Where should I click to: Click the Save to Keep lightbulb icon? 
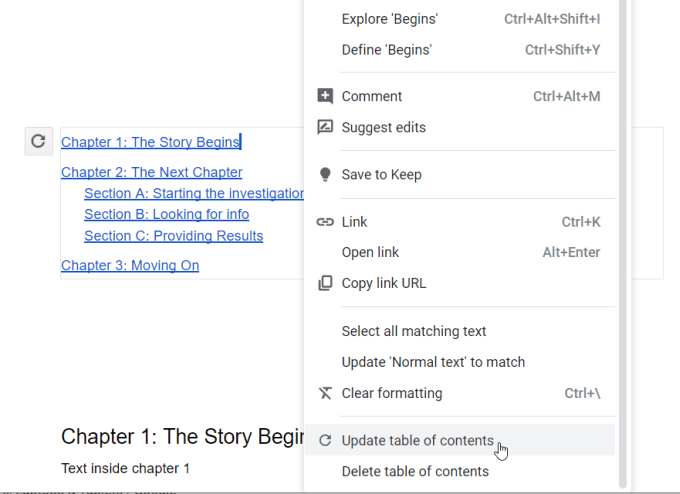click(x=325, y=174)
